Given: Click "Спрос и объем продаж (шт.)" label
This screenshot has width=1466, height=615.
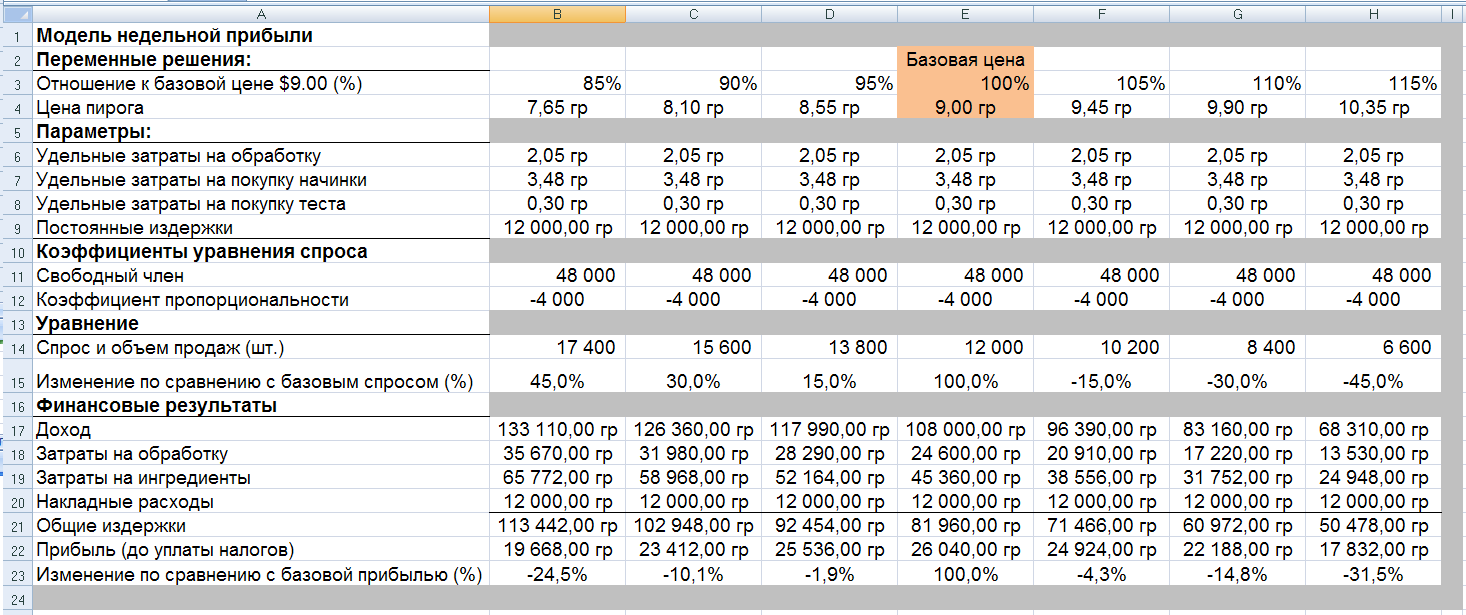Looking at the screenshot, I should [160, 347].
